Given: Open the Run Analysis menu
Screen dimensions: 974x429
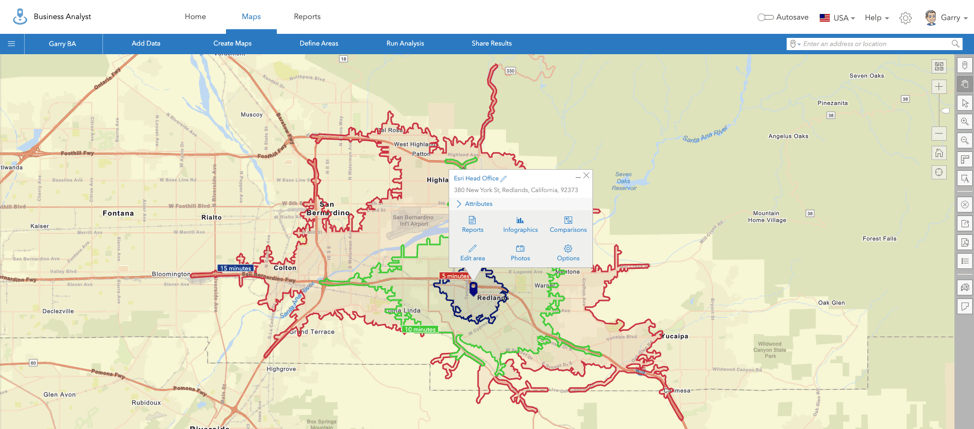Looking at the screenshot, I should coord(404,43).
